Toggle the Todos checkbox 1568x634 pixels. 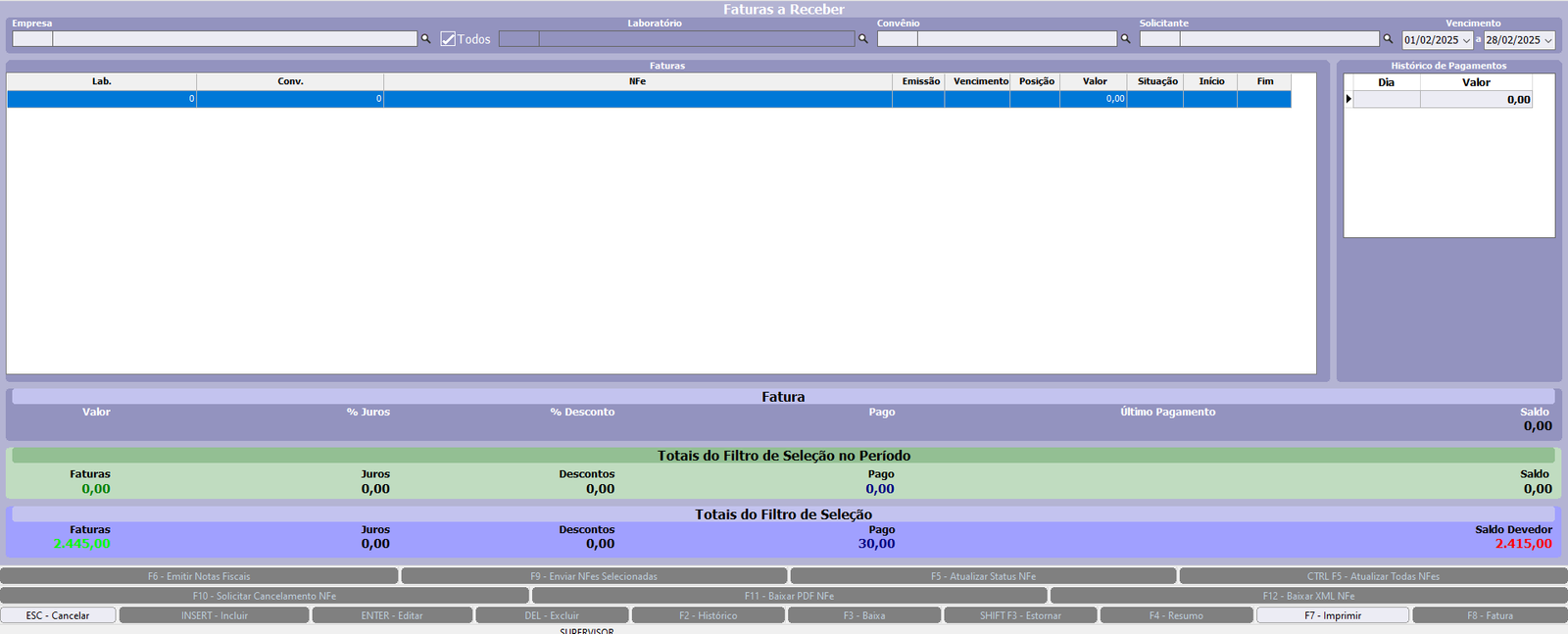tap(449, 39)
